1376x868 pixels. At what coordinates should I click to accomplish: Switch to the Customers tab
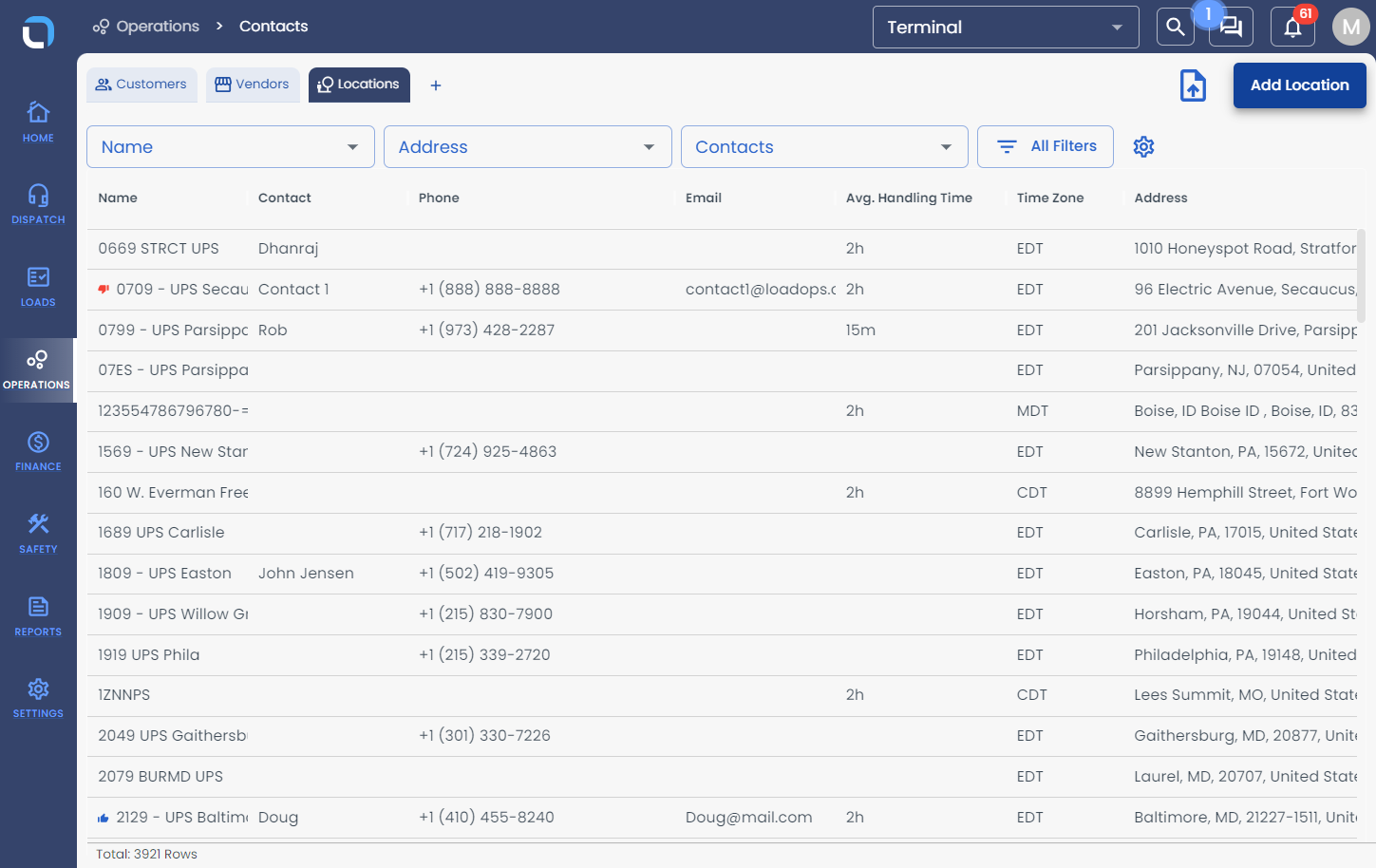[141, 85]
